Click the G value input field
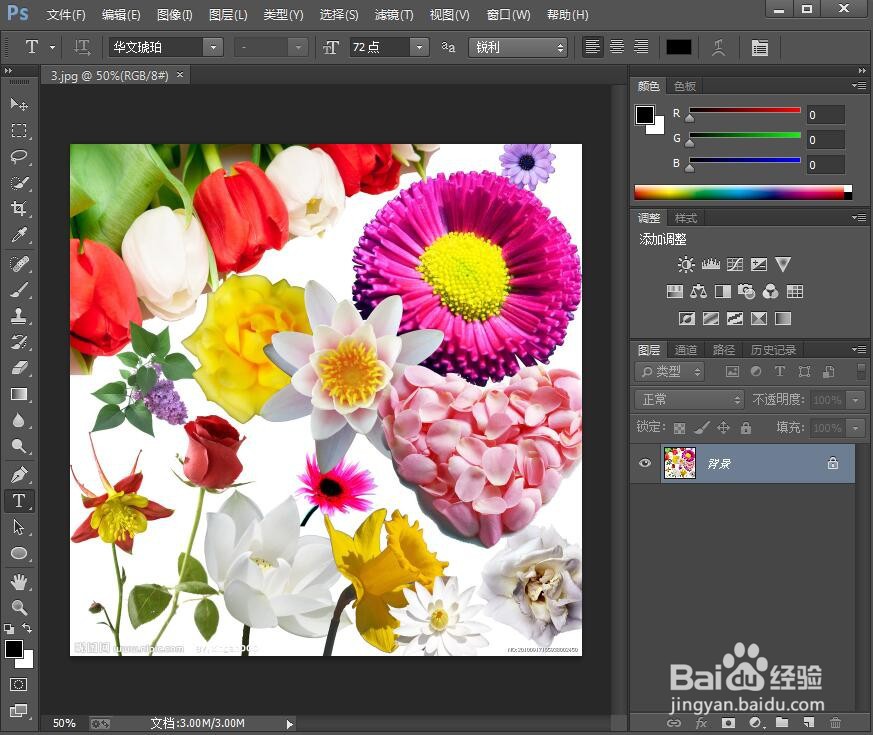This screenshot has height=735, width=873. [826, 139]
